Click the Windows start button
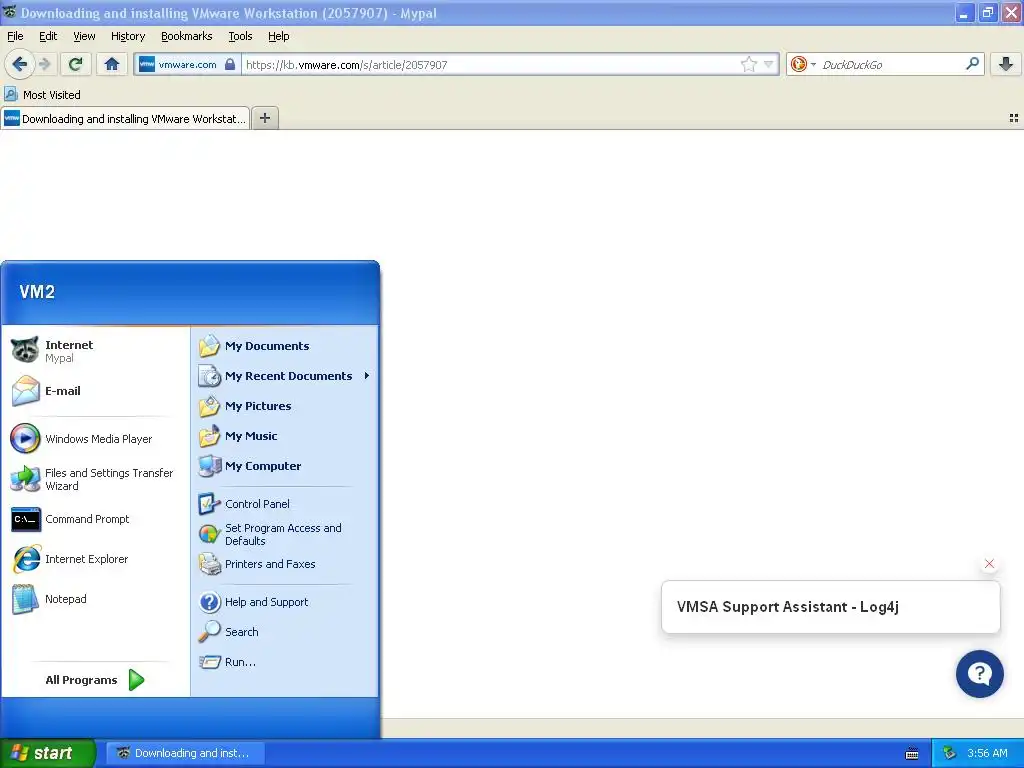 coord(47,753)
